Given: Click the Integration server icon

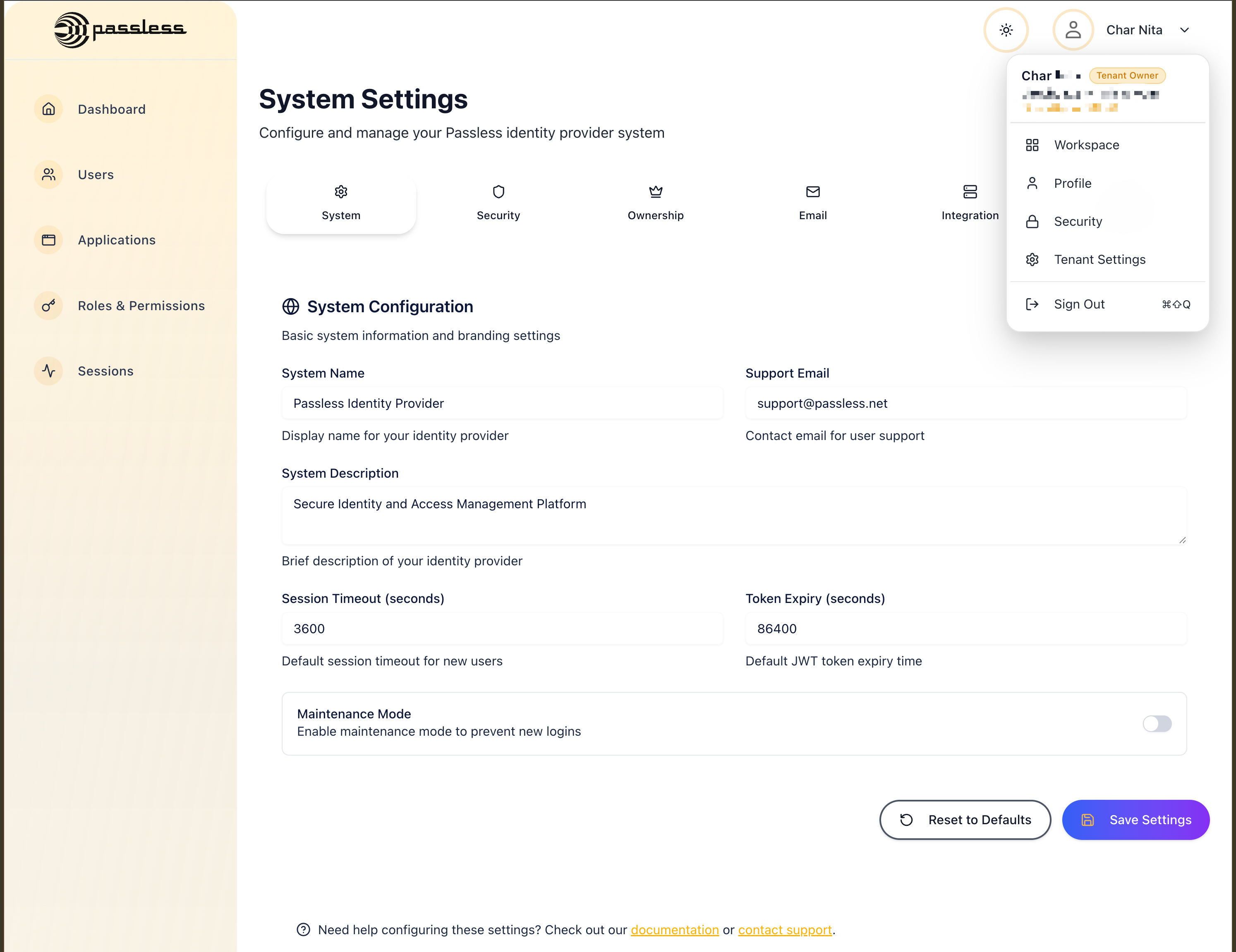Looking at the screenshot, I should coord(970,192).
